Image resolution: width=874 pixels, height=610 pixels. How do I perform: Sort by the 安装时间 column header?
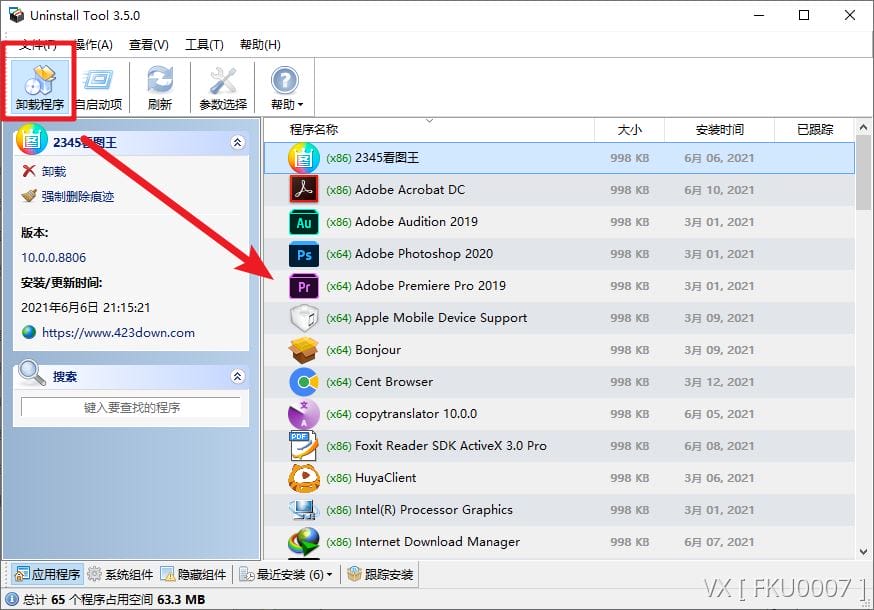719,129
